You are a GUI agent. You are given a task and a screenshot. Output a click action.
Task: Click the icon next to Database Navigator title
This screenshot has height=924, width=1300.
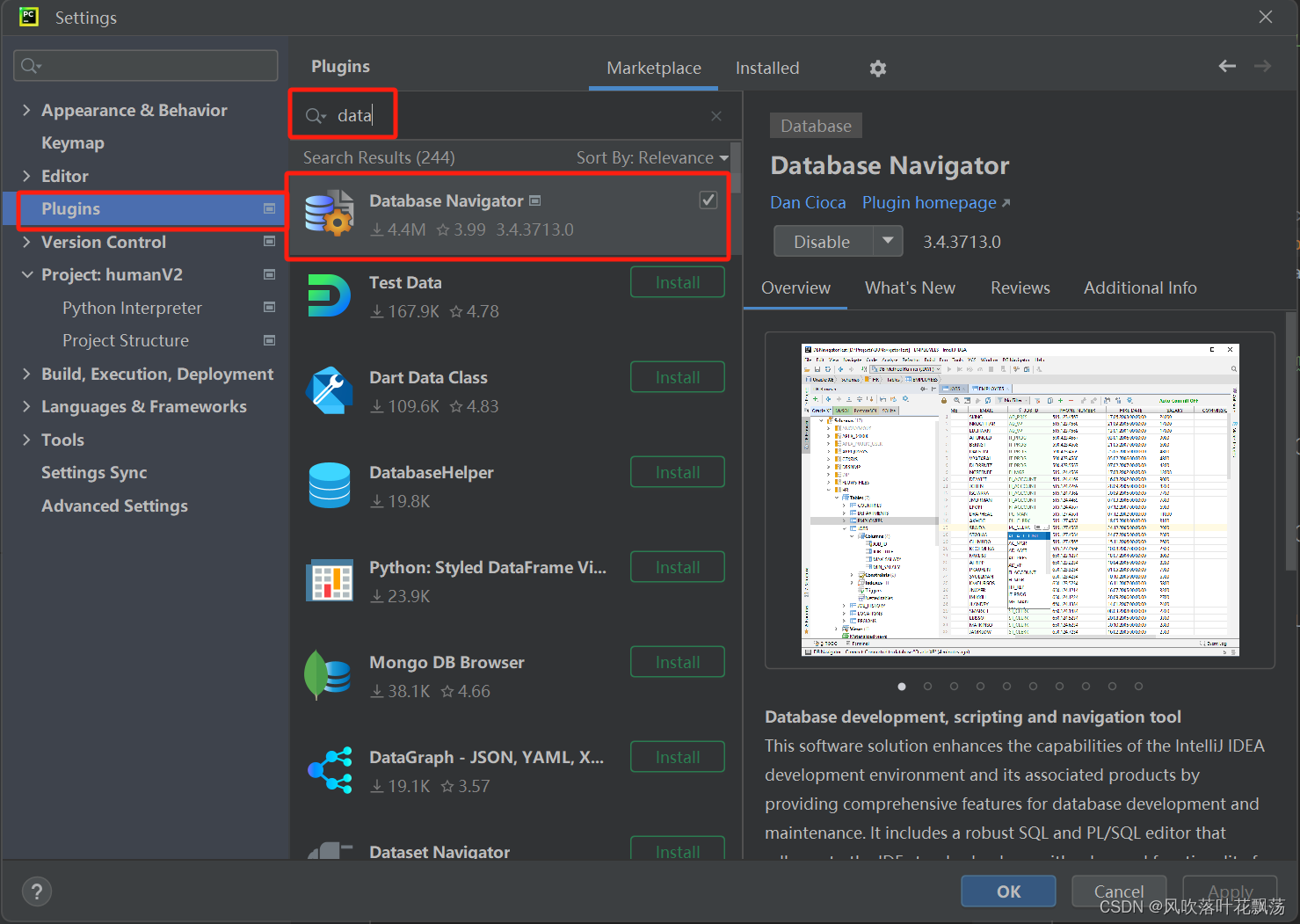(x=534, y=200)
